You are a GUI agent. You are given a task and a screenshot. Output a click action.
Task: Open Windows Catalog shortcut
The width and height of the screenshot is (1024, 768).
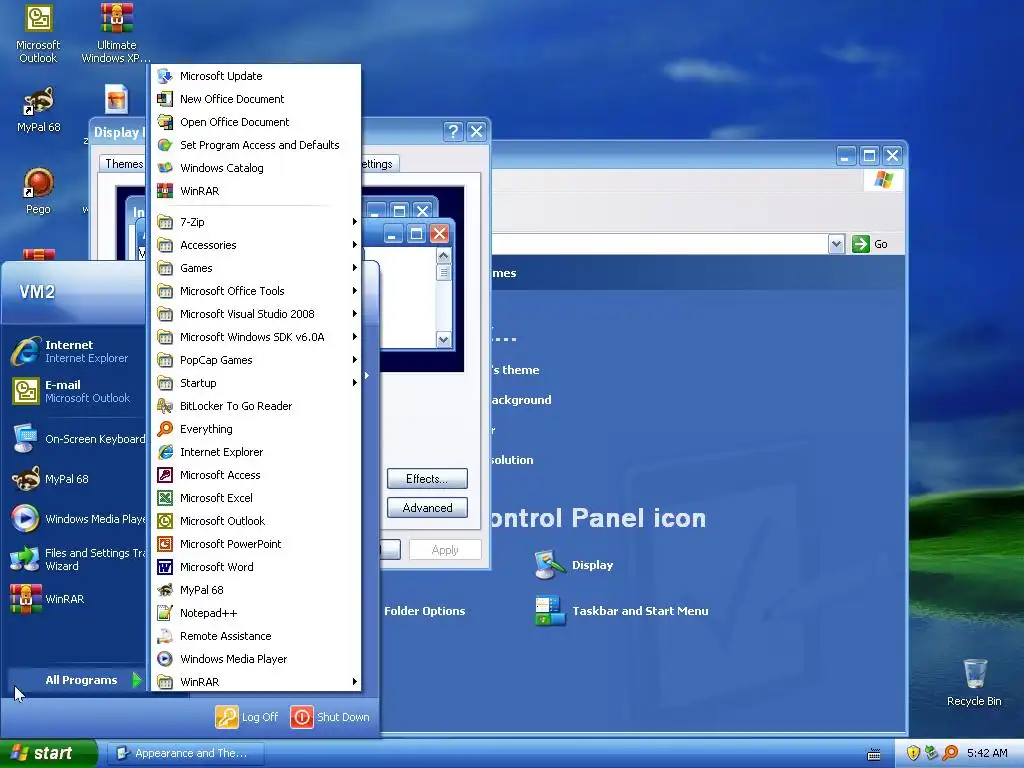[x=256, y=168]
